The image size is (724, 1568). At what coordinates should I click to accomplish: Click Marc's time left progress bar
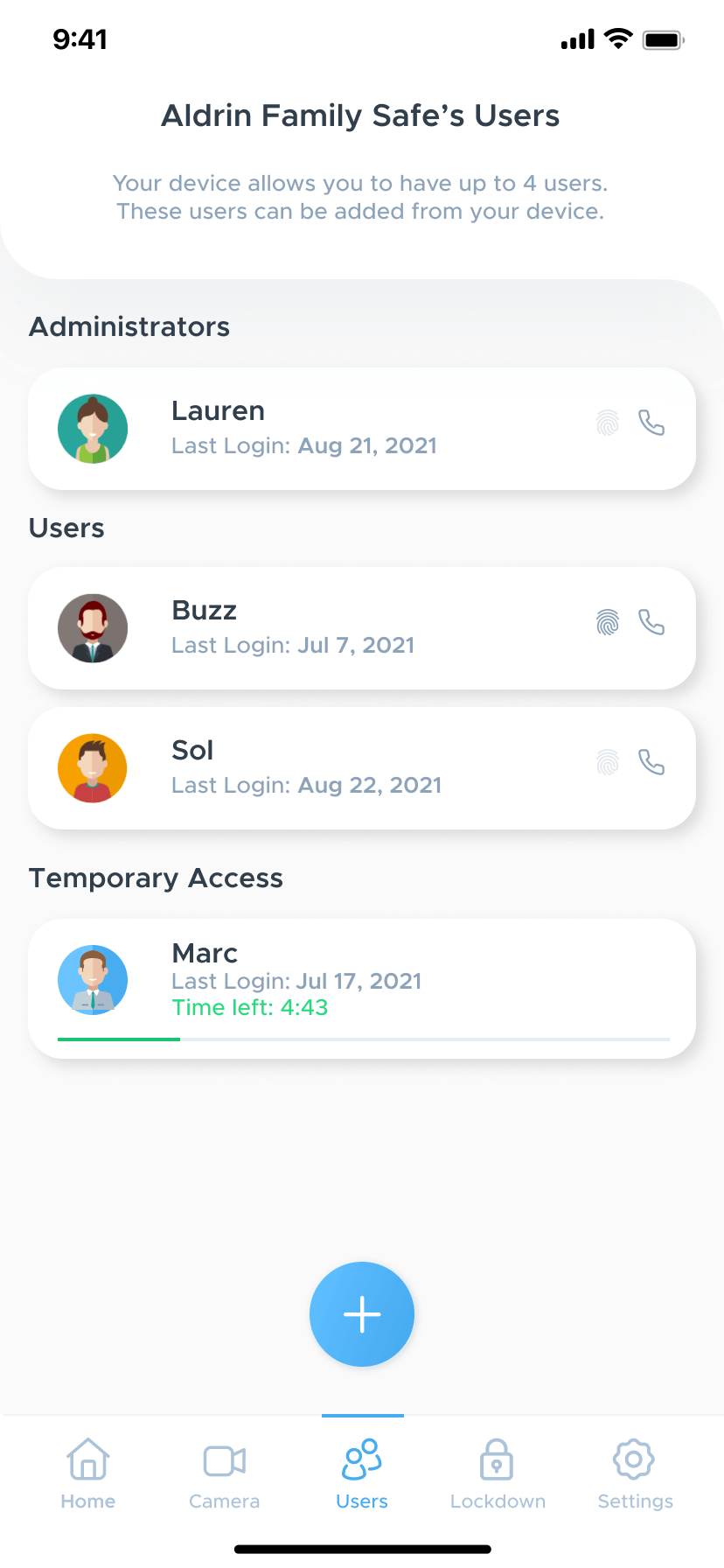pyautogui.click(x=363, y=1039)
